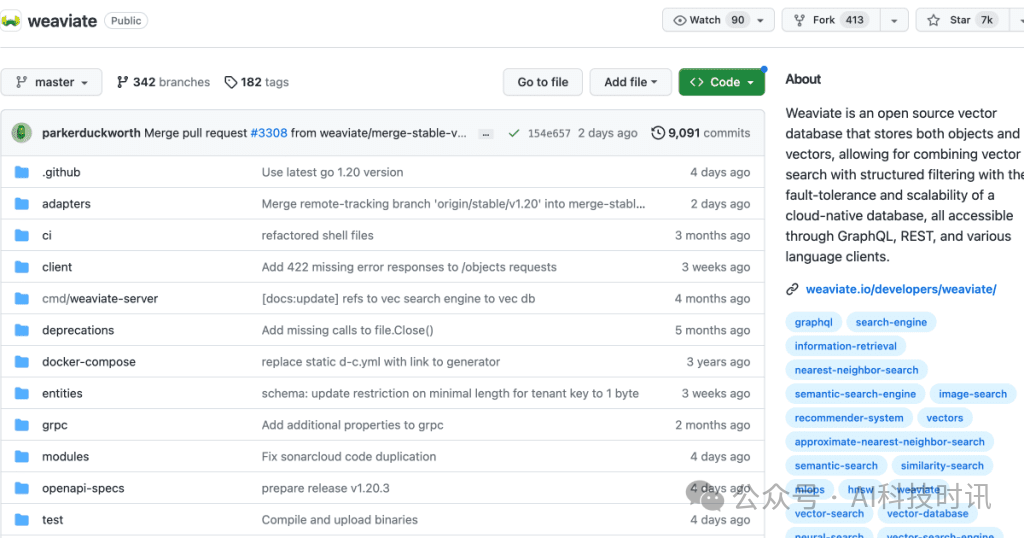Click the green commit status checkmark

pyautogui.click(x=514, y=133)
